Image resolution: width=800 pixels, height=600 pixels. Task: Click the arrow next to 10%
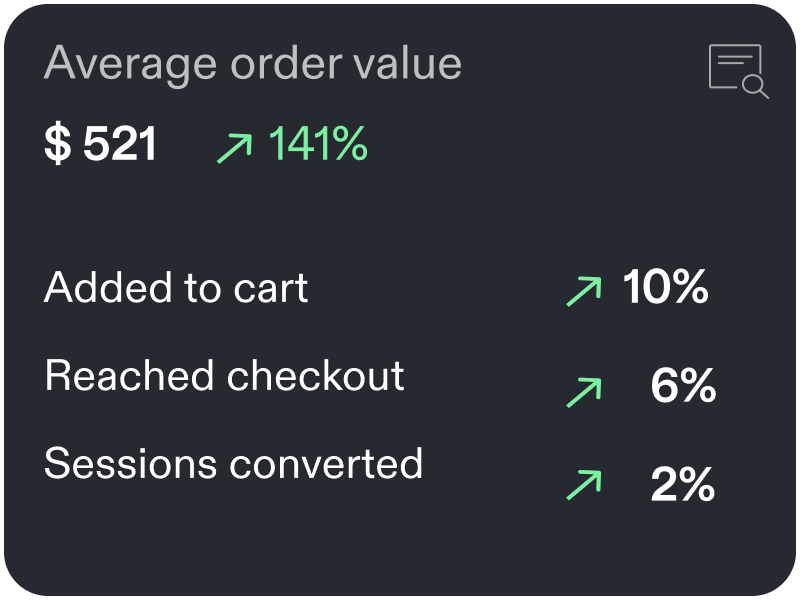[584, 291]
